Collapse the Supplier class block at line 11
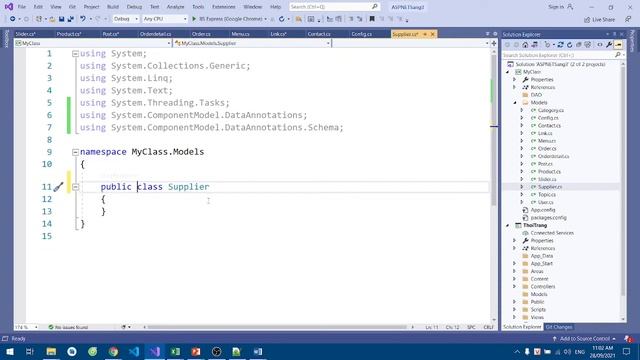This screenshot has width=640, height=360. tap(75, 187)
